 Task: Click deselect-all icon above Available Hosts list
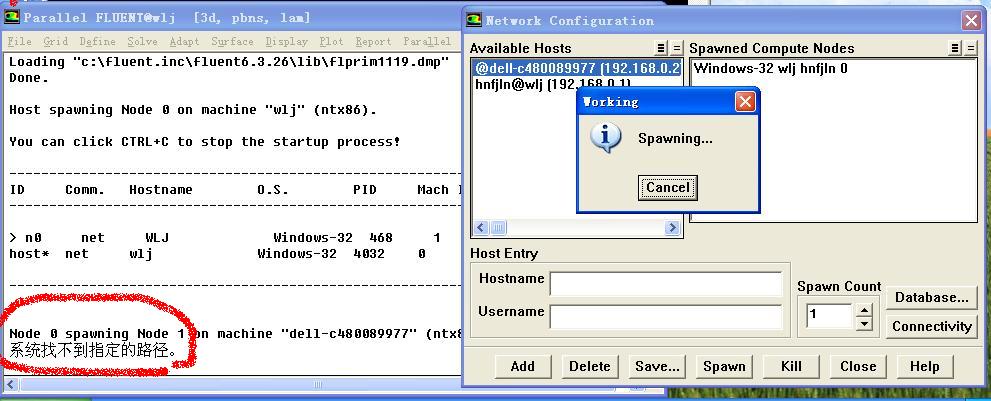pyautogui.click(x=676, y=48)
